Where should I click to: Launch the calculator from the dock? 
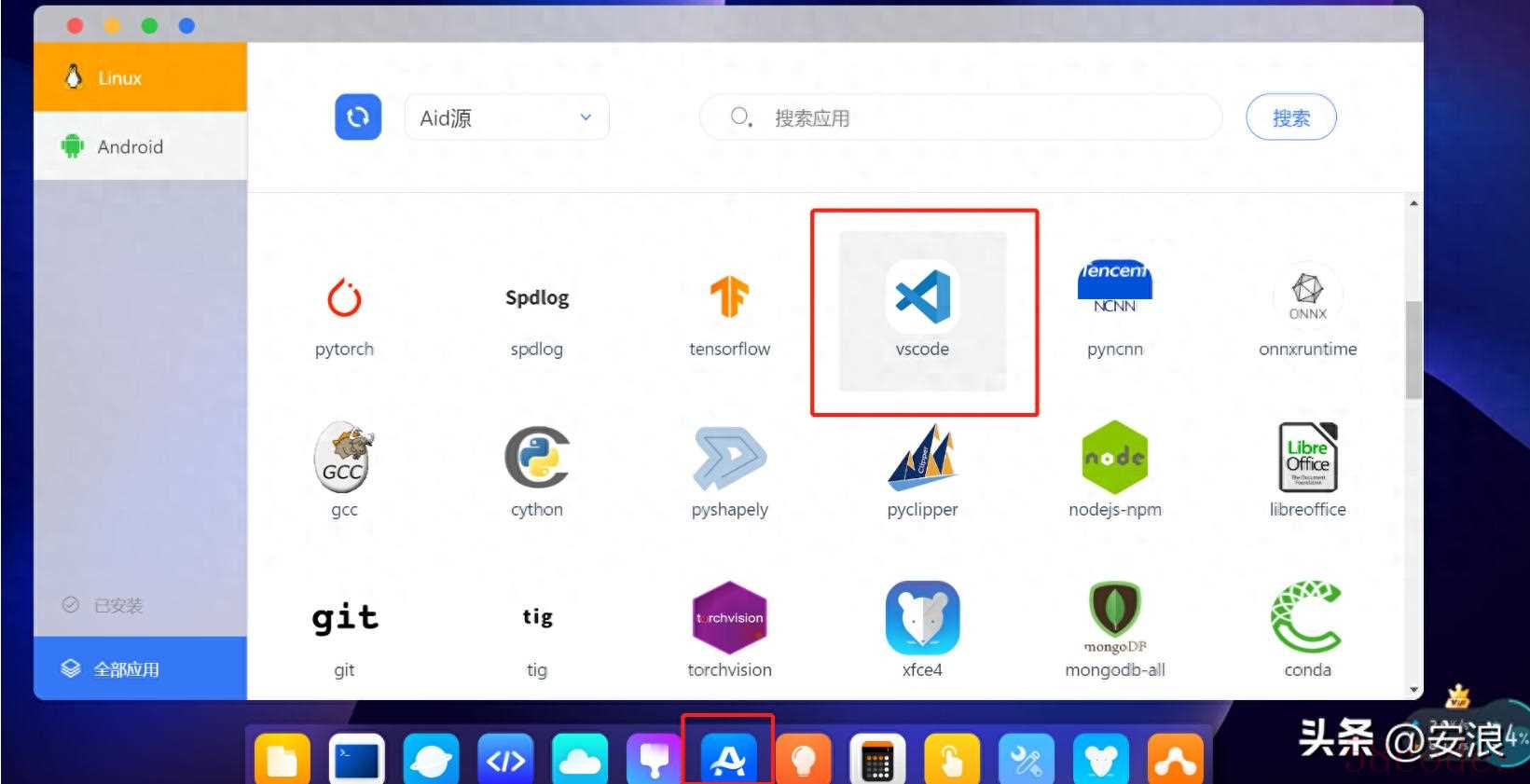[877, 760]
